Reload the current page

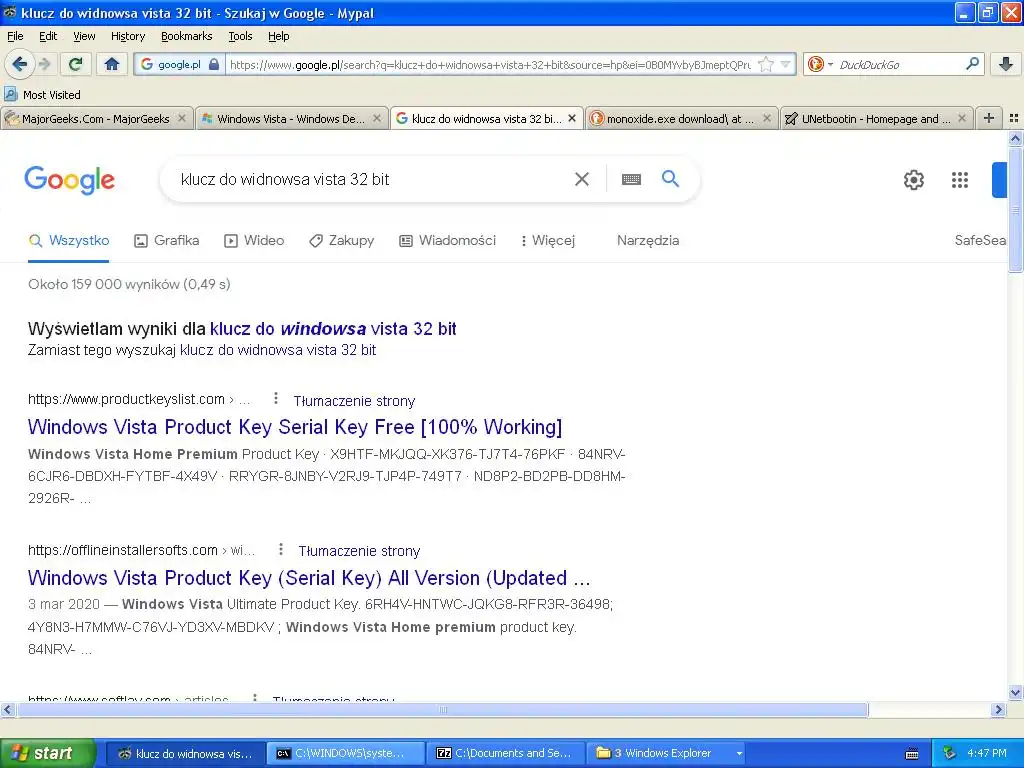click(x=76, y=64)
